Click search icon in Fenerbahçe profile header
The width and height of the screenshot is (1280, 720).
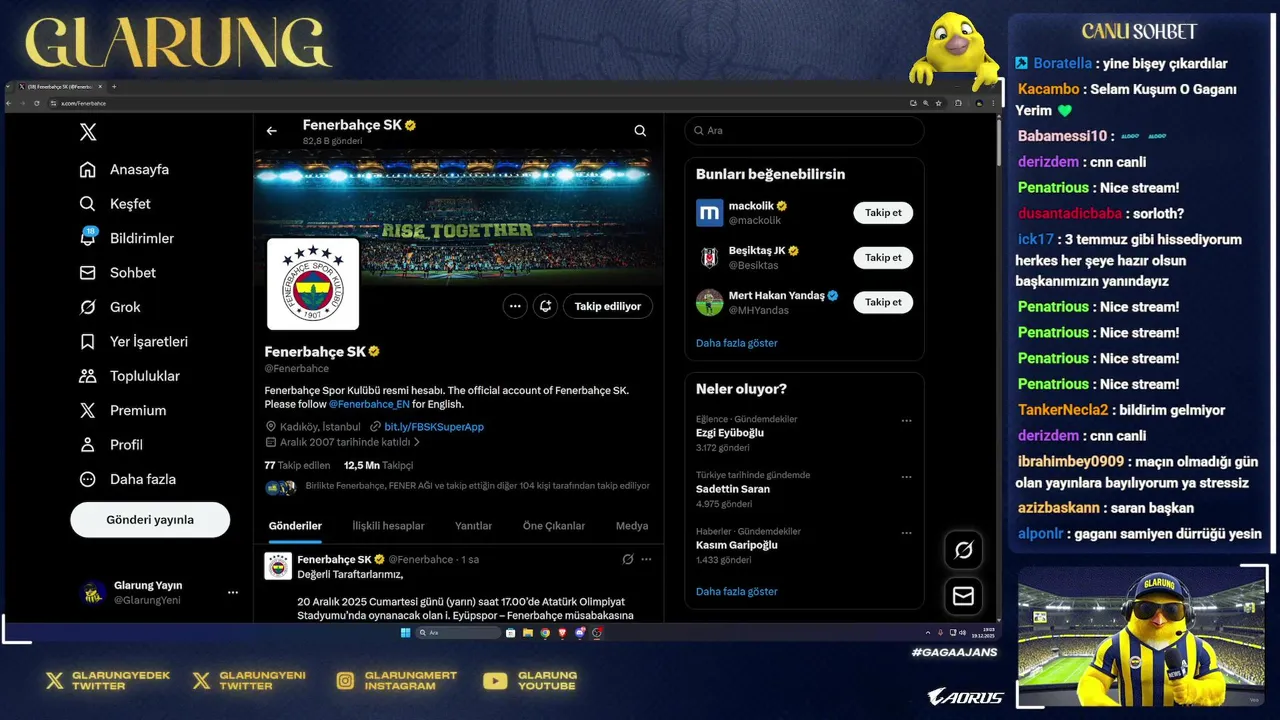640,131
